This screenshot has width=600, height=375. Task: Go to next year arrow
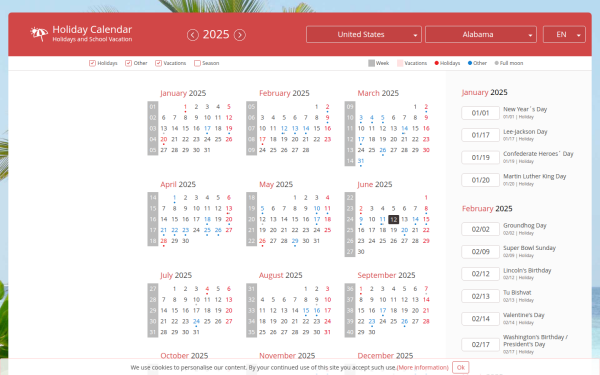pos(240,35)
